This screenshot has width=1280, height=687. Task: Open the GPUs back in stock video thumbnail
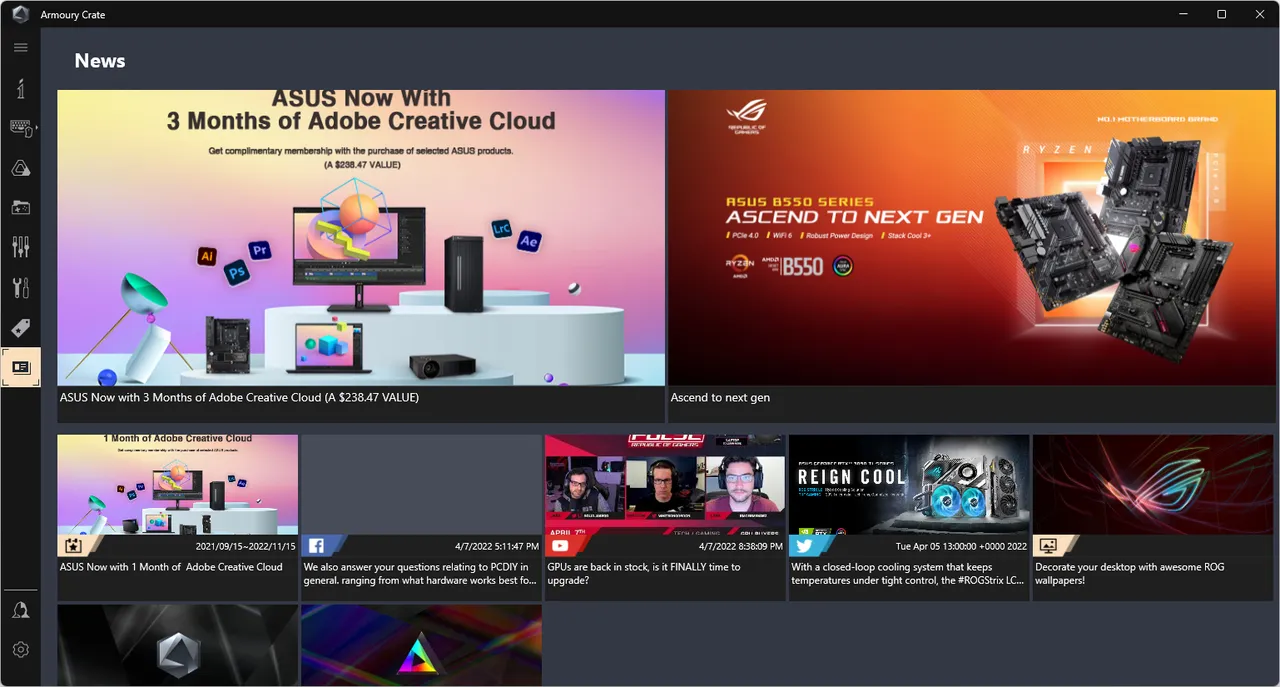[665, 485]
